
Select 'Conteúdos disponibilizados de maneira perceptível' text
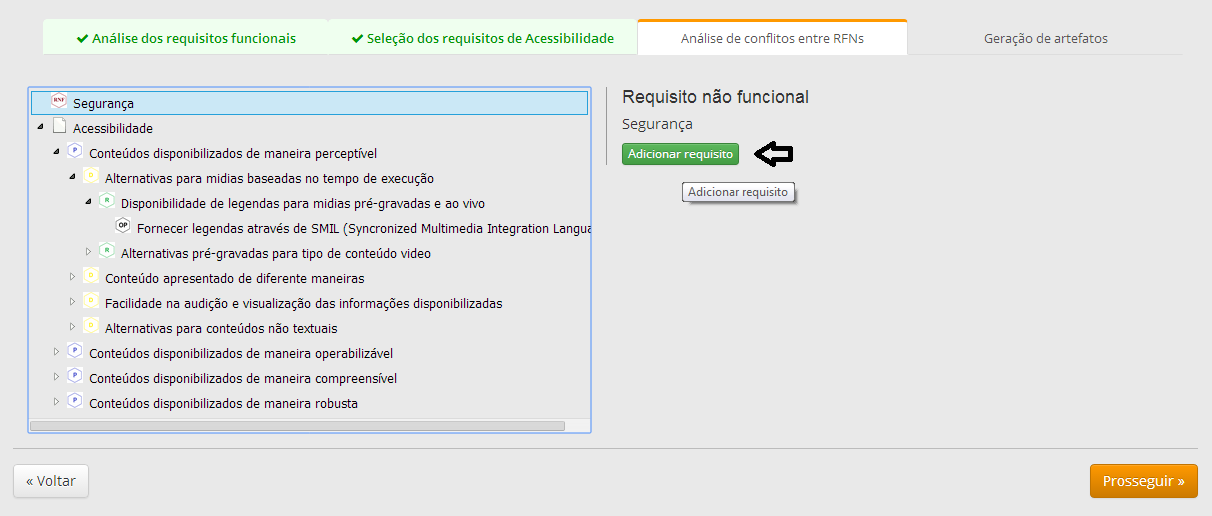(x=233, y=154)
